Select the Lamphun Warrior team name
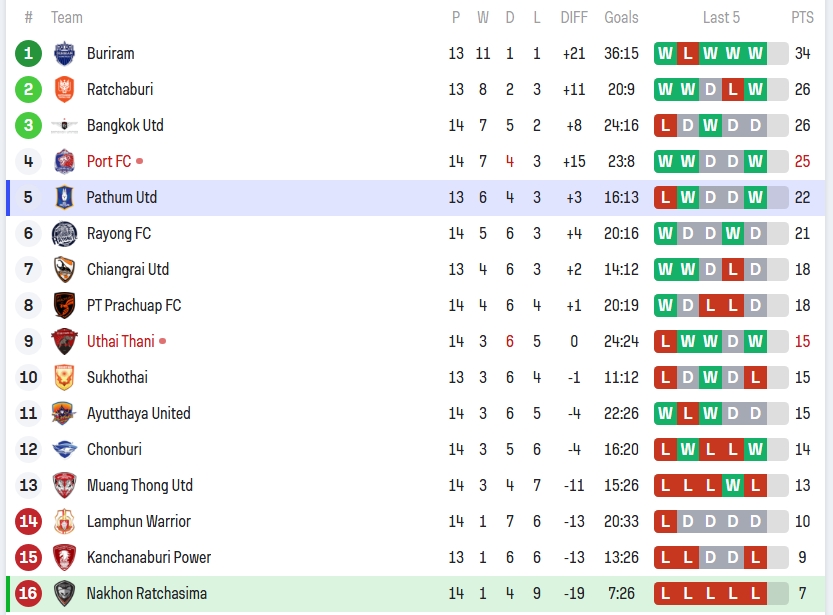 [138, 521]
